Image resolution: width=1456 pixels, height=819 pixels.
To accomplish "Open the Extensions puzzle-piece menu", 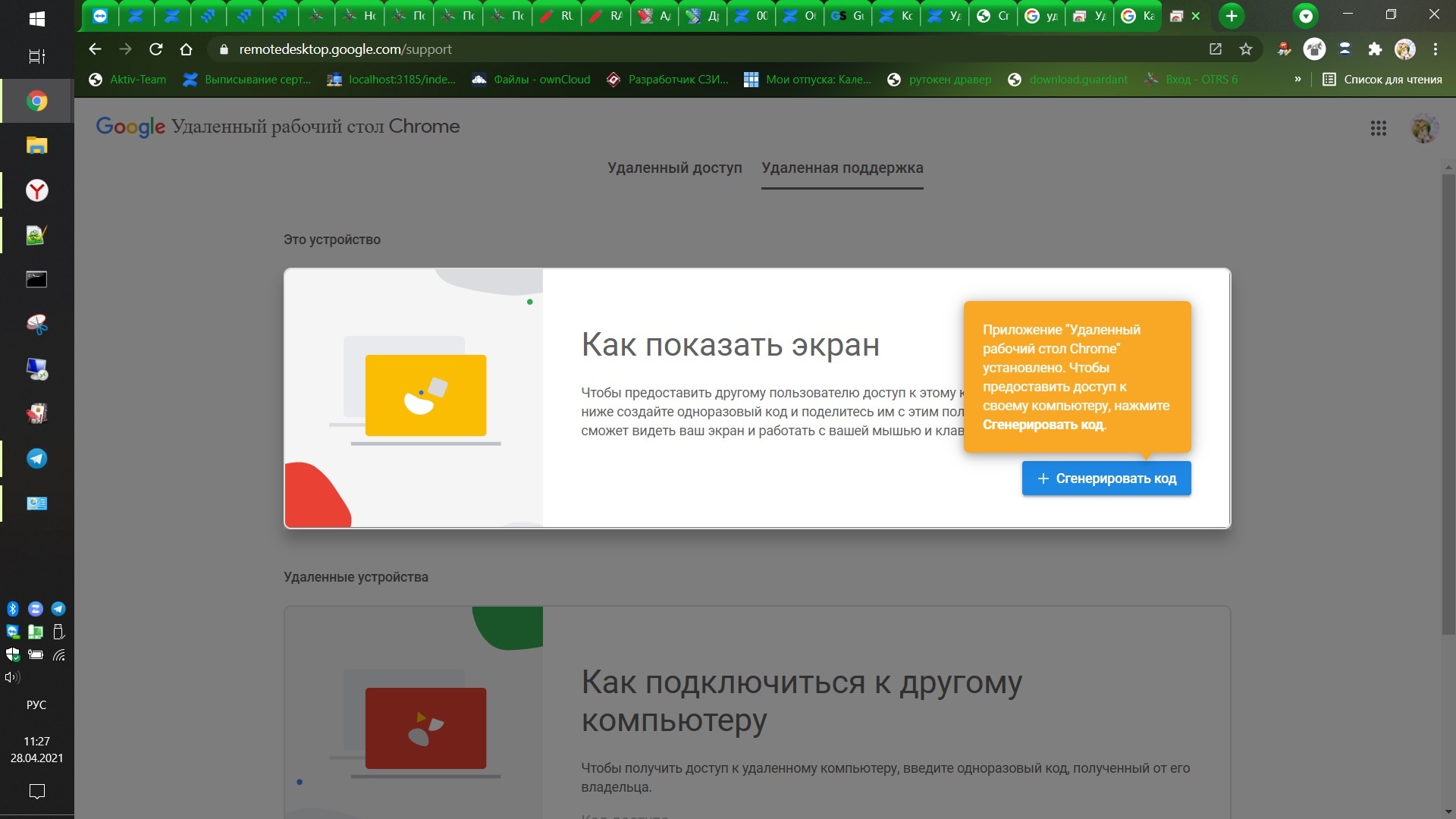I will pyautogui.click(x=1375, y=49).
